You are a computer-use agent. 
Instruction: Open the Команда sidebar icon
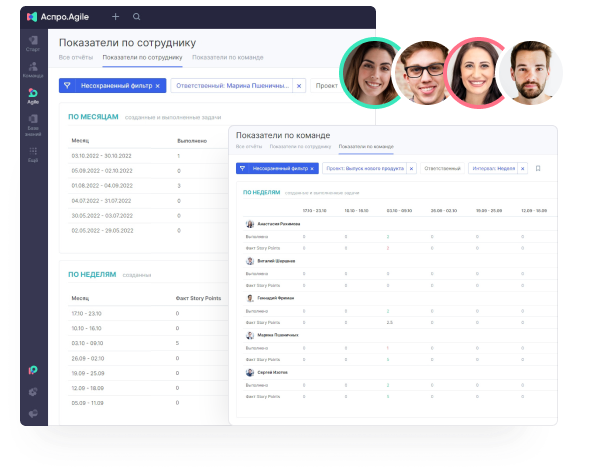[x=33, y=69]
